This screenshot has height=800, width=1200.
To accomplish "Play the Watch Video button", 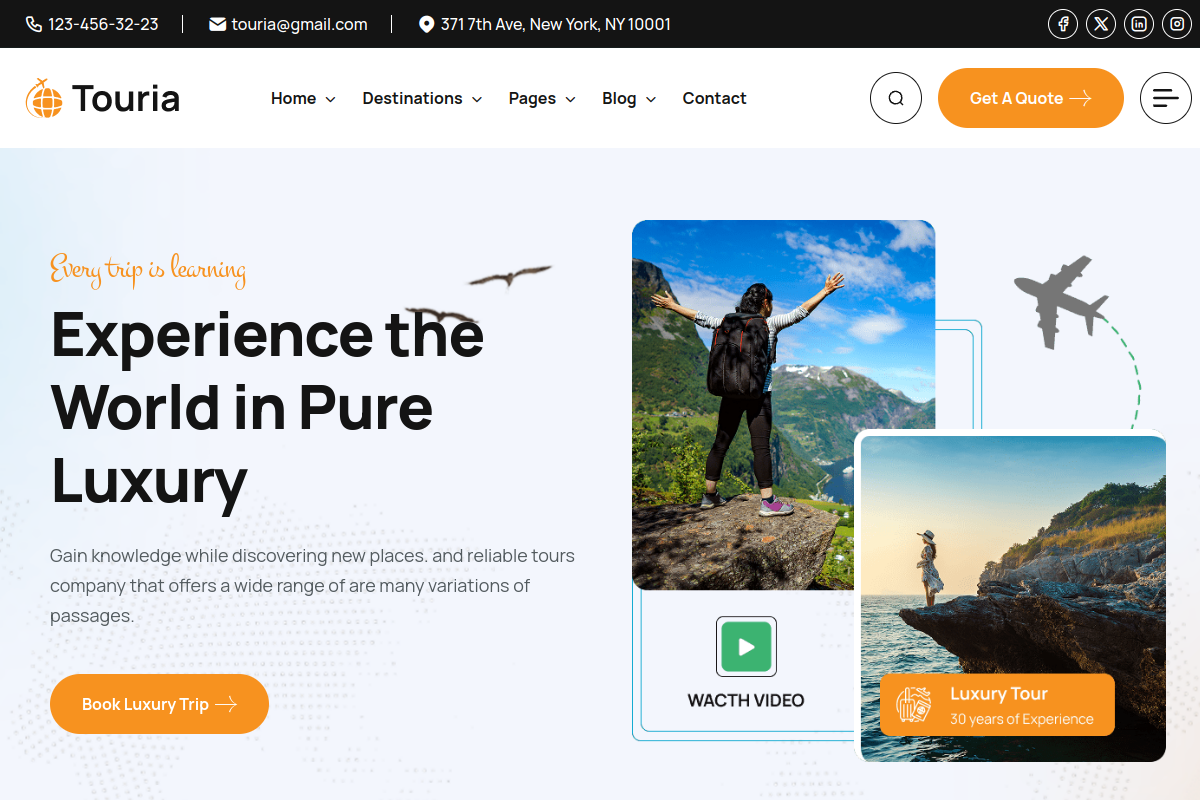I will (x=746, y=646).
